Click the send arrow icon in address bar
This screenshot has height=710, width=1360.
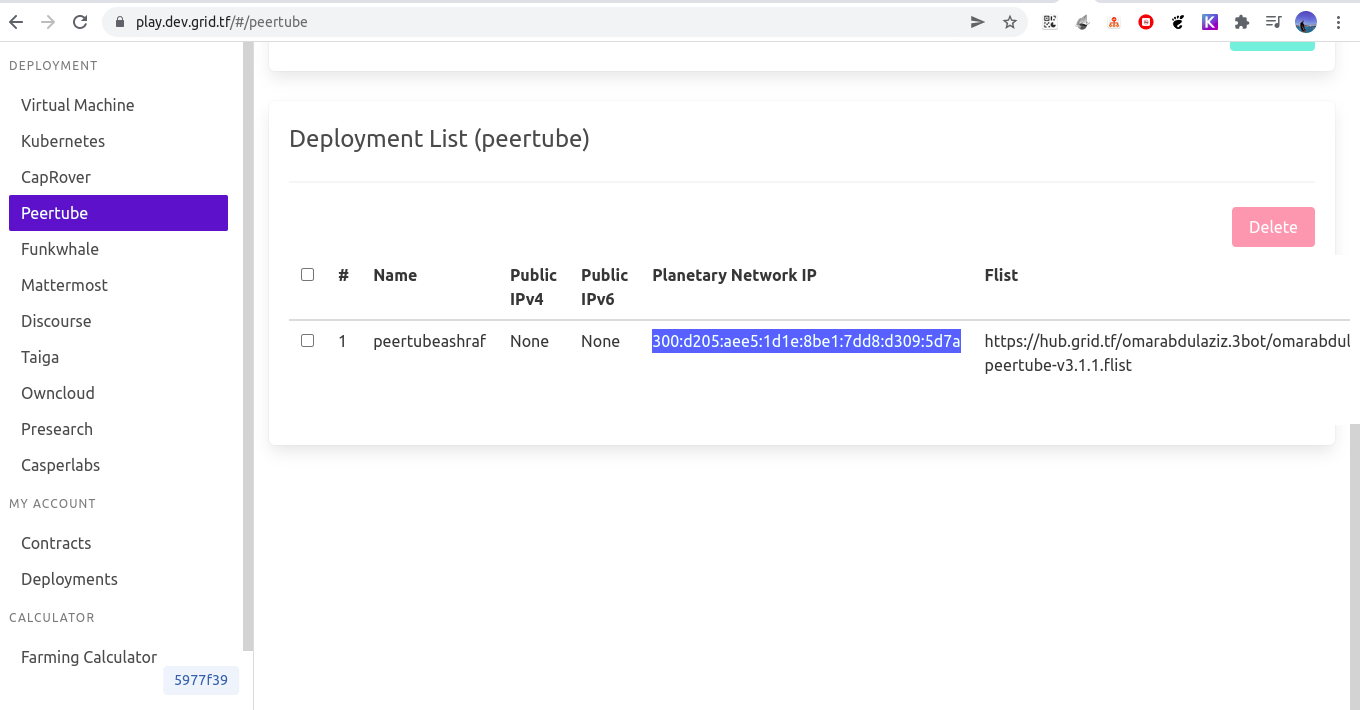[x=977, y=21]
